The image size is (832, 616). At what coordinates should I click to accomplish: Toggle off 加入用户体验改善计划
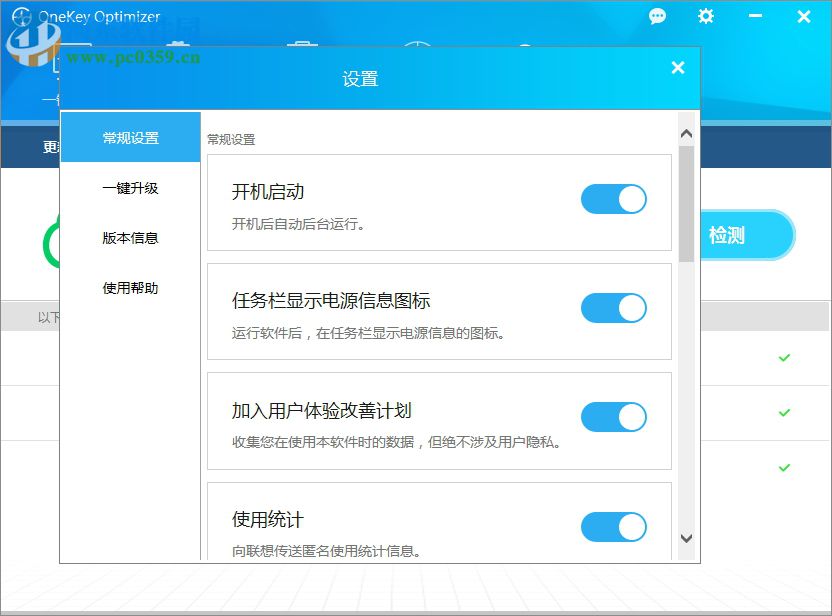pyautogui.click(x=613, y=418)
